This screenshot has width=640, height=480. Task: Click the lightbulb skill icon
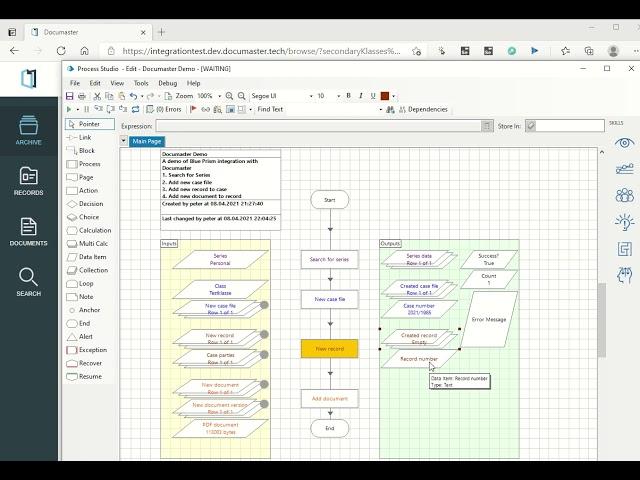pos(624,222)
